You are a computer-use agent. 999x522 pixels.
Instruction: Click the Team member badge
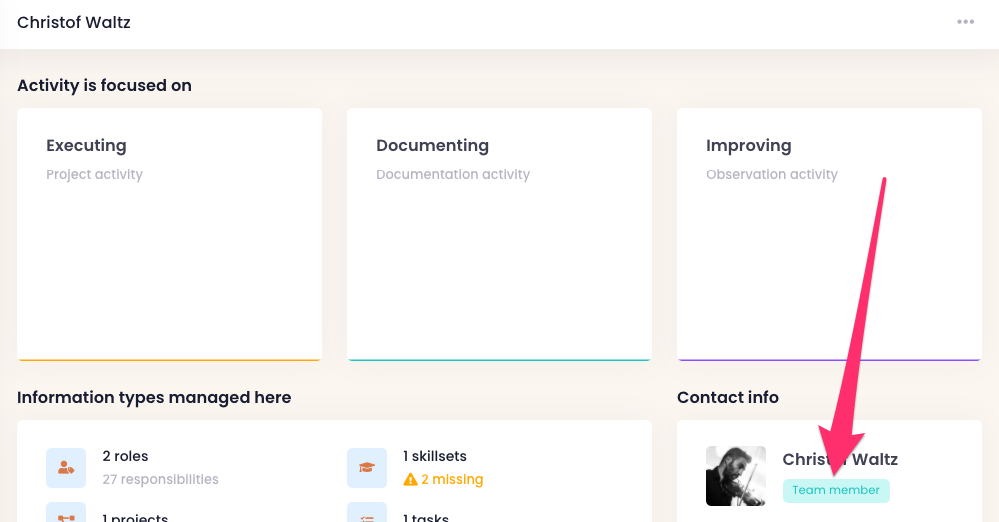pos(836,491)
